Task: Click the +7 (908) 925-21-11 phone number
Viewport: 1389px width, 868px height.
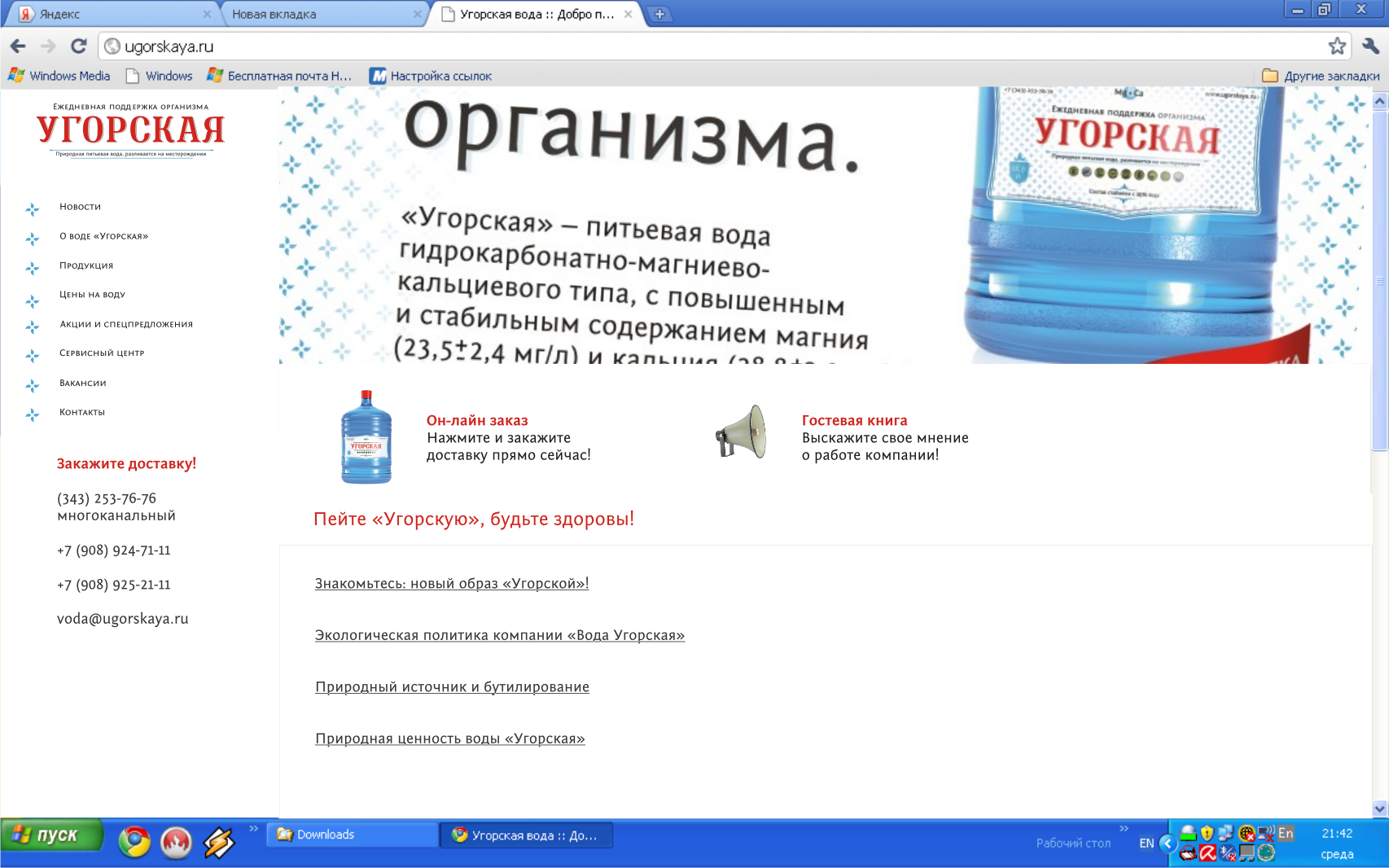Action: pos(114,585)
